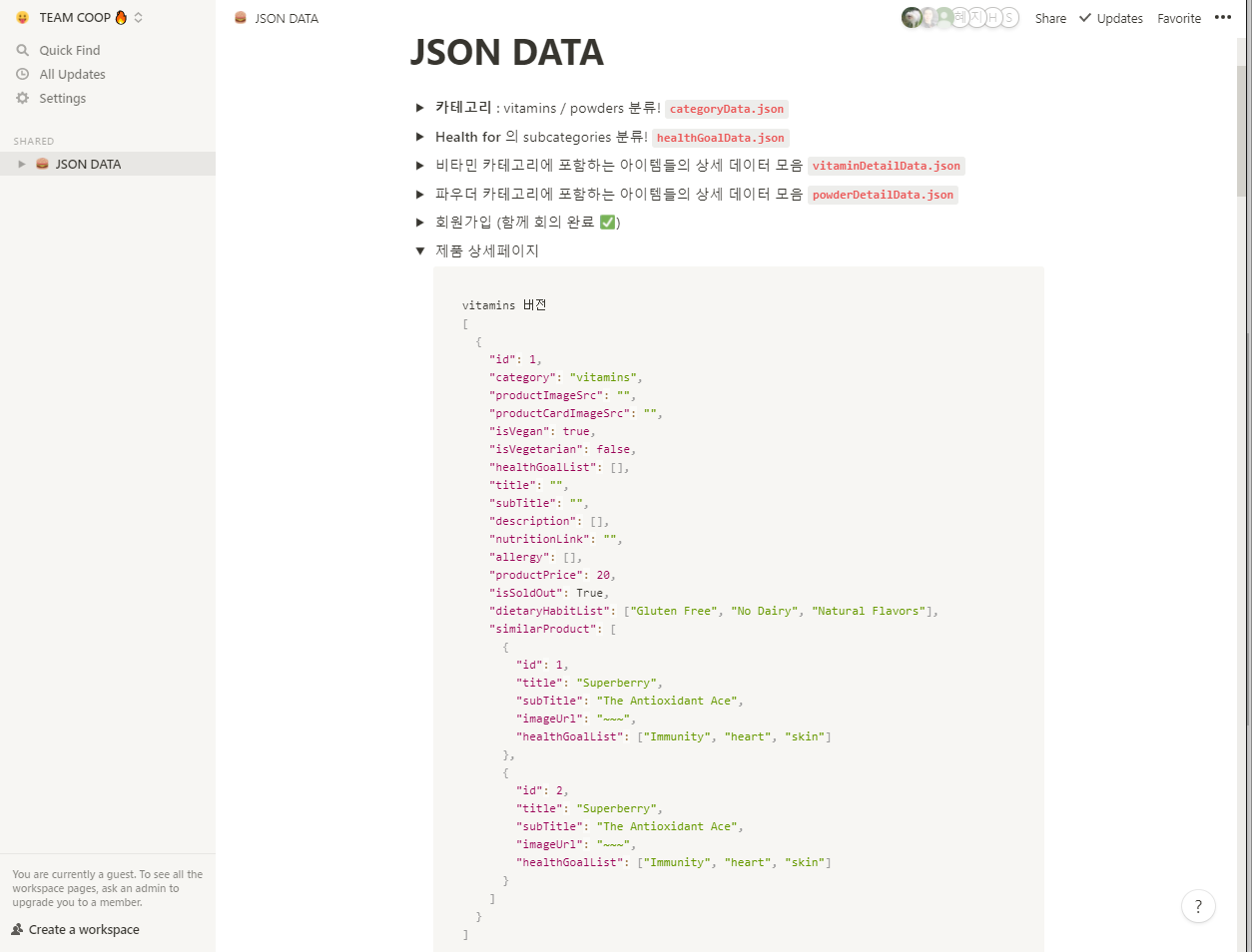This screenshot has height=952, width=1252.
Task: Open the help question mark button
Action: point(1198,906)
